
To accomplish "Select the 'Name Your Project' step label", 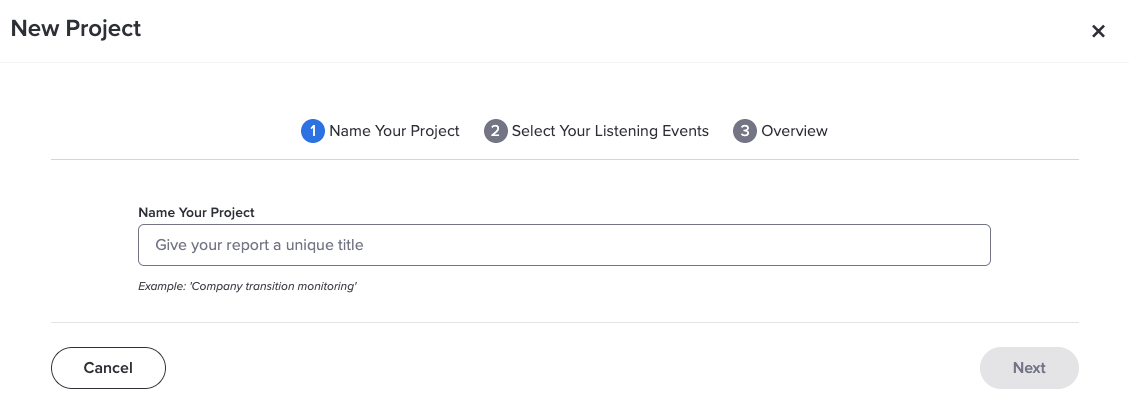I will click(394, 131).
